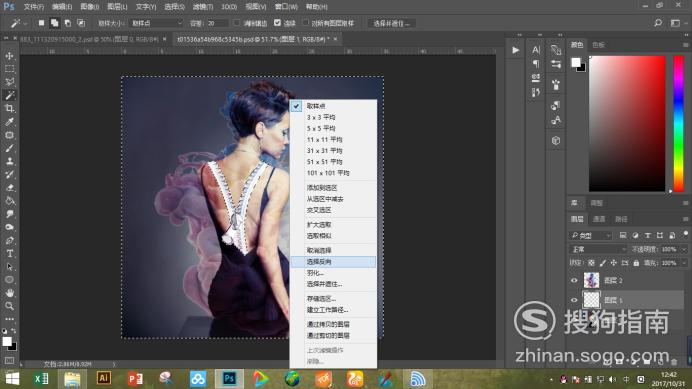Choose 3 x 3 平均 sample option
Image resolution: width=692 pixels, height=389 pixels.
pyautogui.click(x=333, y=117)
